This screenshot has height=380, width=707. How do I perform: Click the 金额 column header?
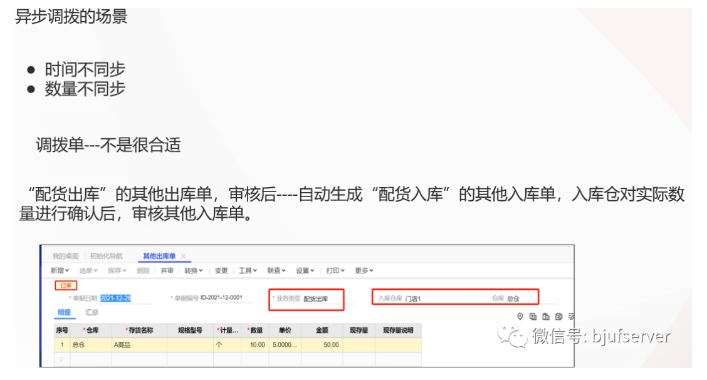coord(322,330)
